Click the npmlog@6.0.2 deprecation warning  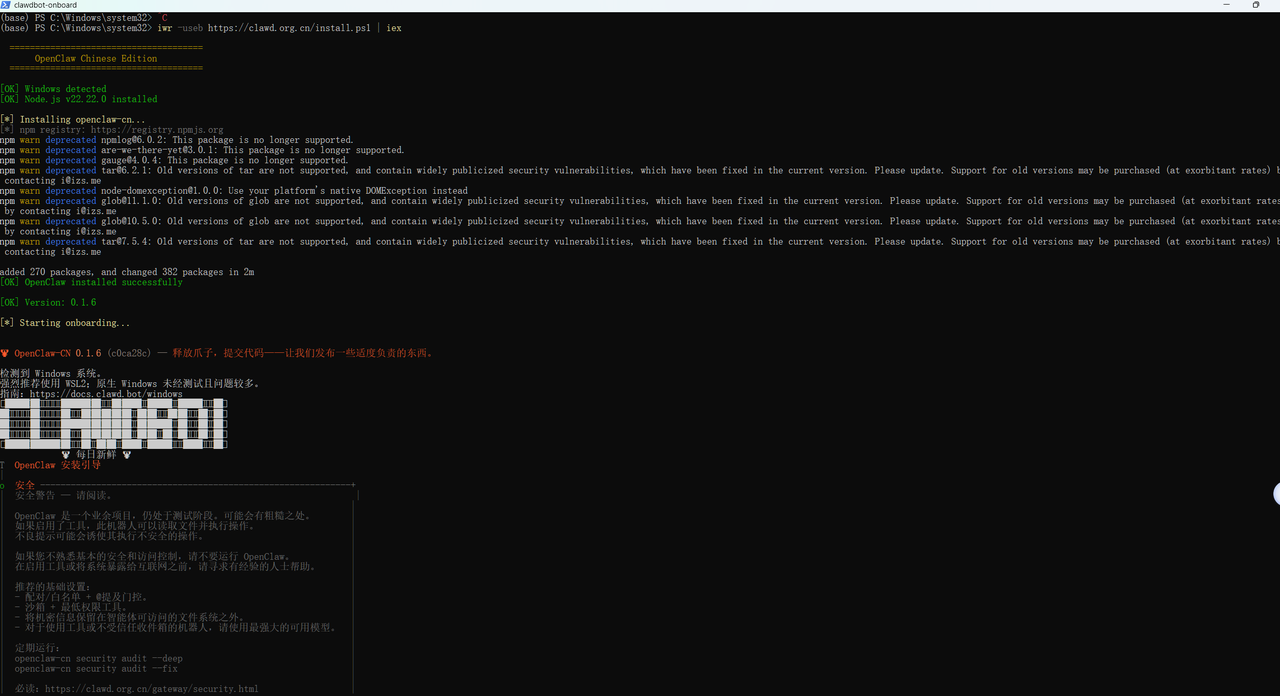point(177,140)
